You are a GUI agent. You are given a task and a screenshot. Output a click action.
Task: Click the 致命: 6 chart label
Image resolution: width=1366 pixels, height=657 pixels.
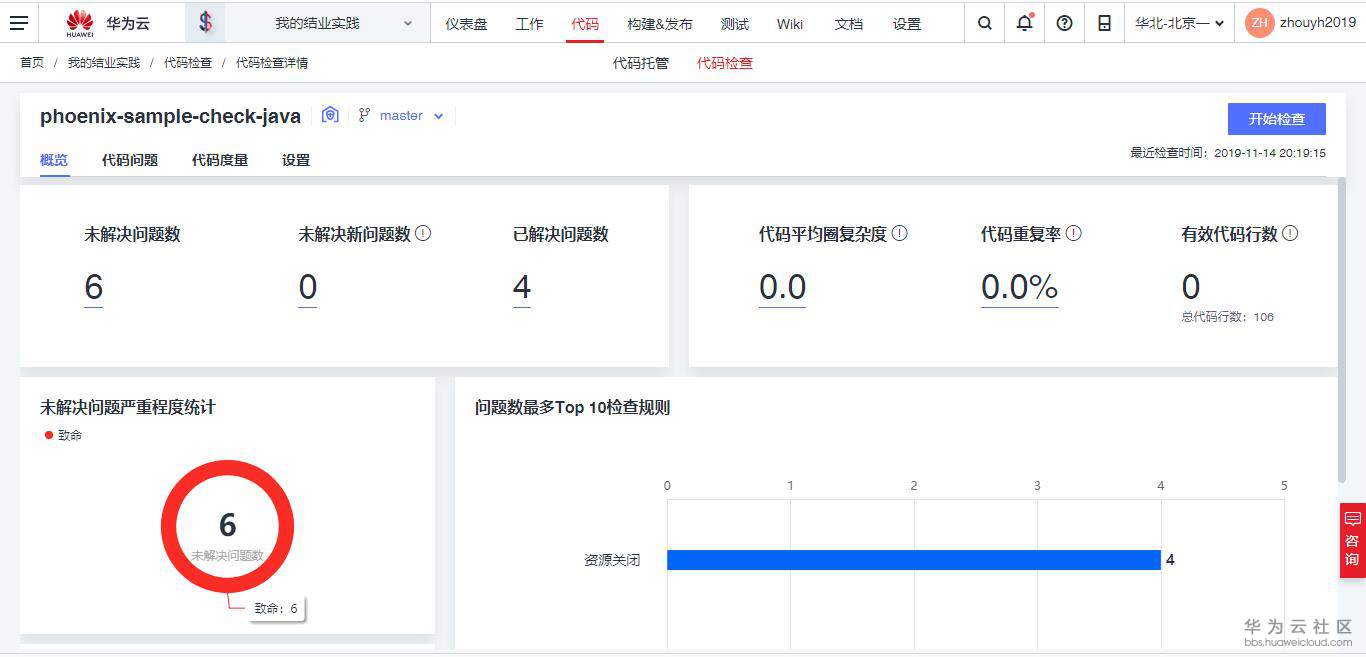276,608
